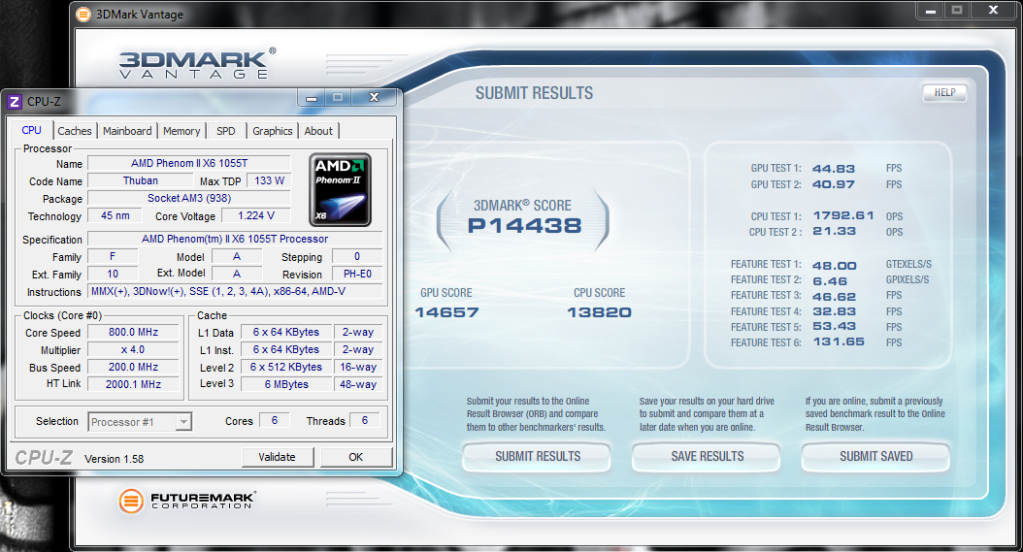Click the HT Link value 2000.1 MHz
This screenshot has height=552, width=1023.
tap(133, 384)
